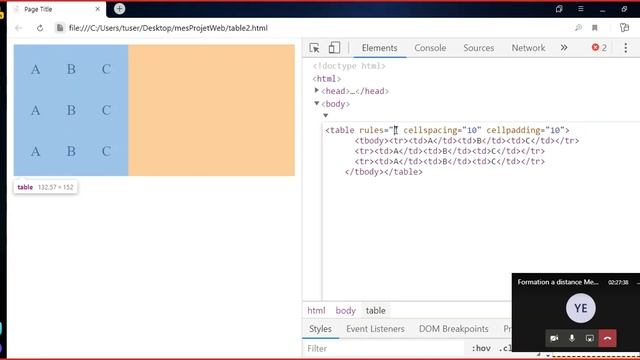Expand the head element node

click(x=317, y=91)
